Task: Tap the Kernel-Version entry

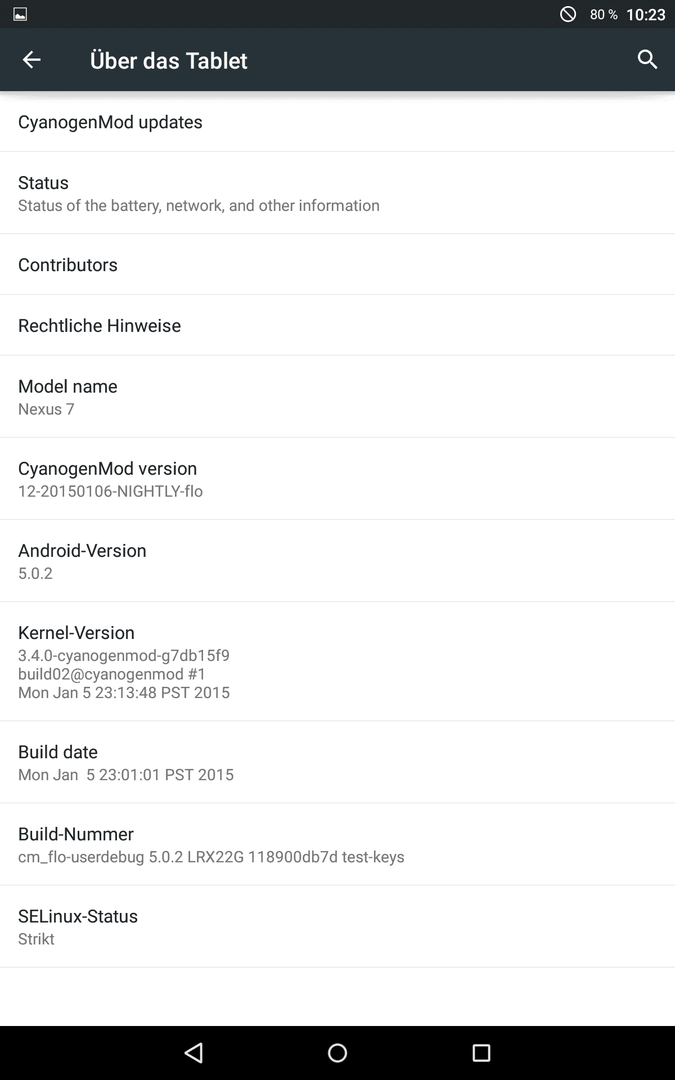Action: click(x=338, y=661)
